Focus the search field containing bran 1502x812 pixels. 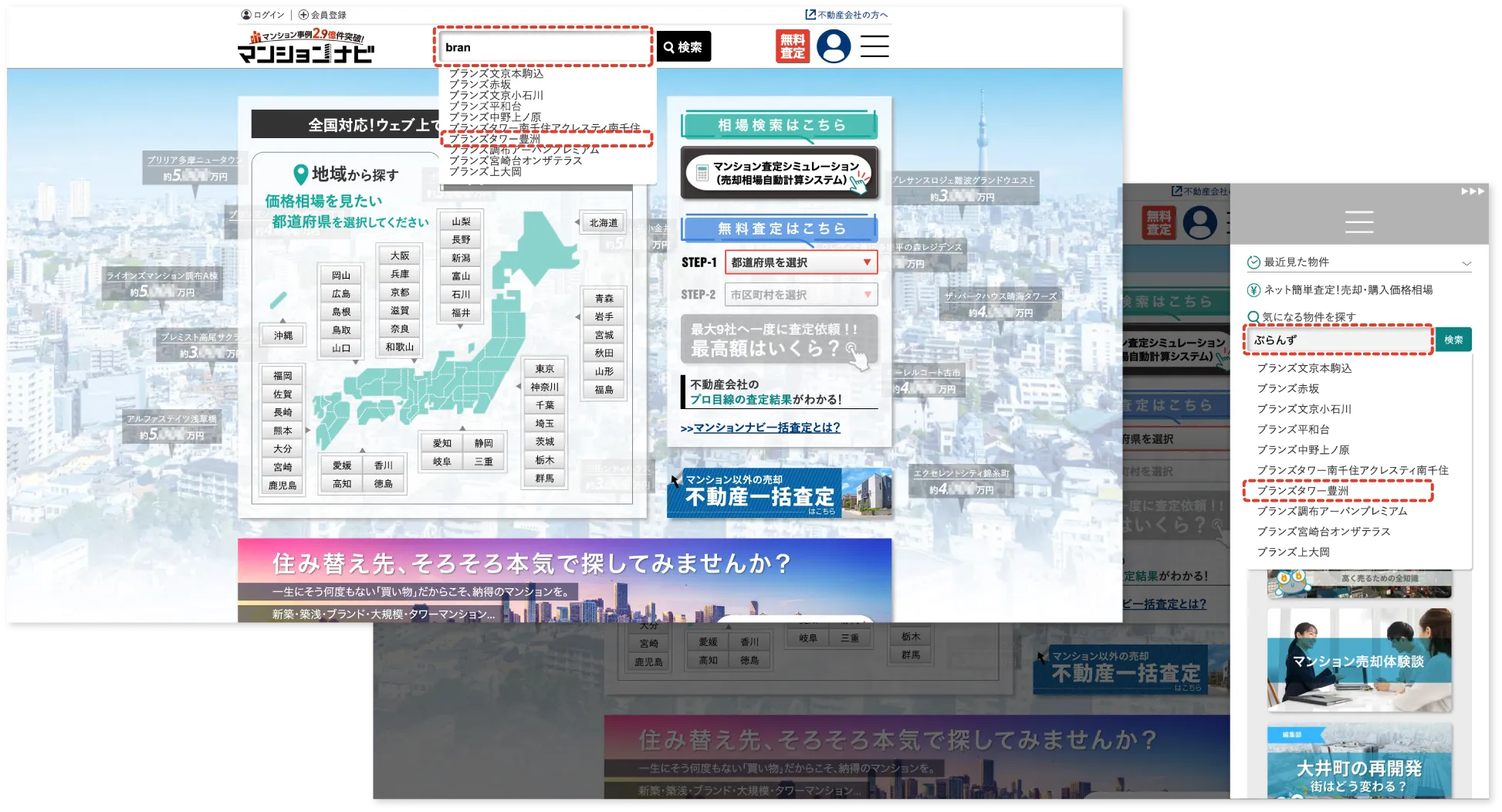point(543,47)
